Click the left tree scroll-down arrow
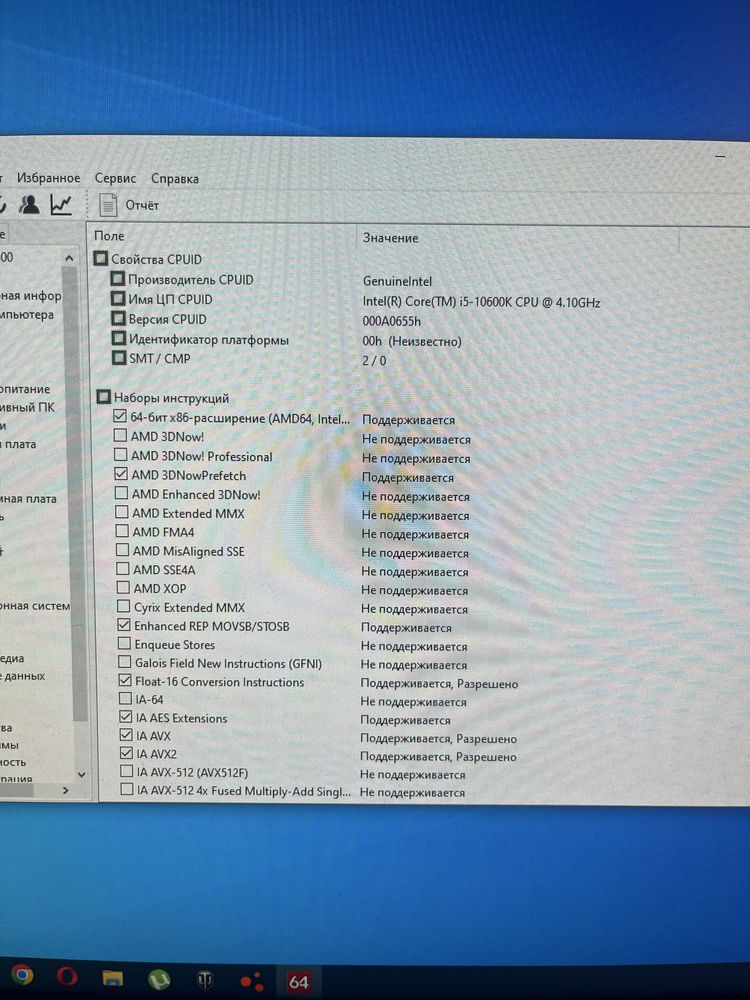The height and width of the screenshot is (1000, 750). point(81,774)
